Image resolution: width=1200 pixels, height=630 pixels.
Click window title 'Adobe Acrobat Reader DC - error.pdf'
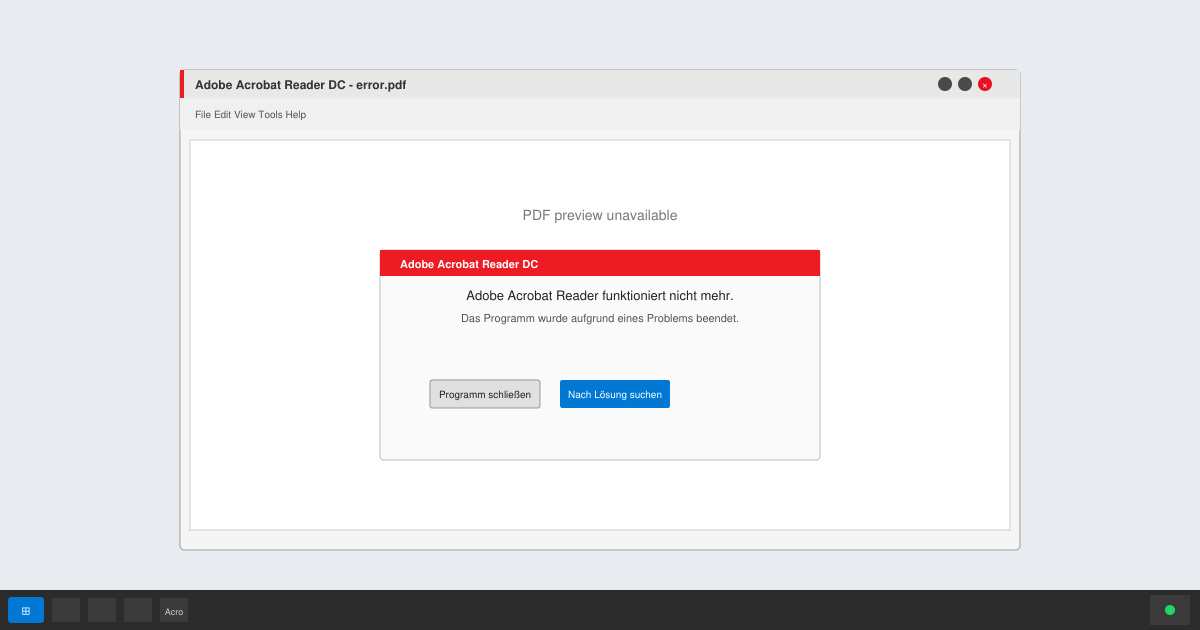(300, 85)
